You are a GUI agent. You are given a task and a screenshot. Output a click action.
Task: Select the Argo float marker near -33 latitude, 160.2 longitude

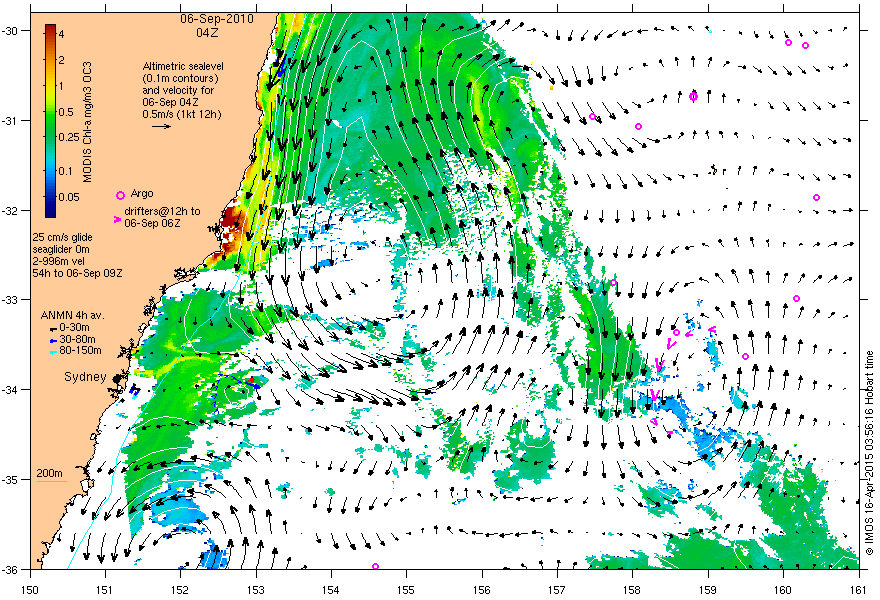[x=796, y=299]
